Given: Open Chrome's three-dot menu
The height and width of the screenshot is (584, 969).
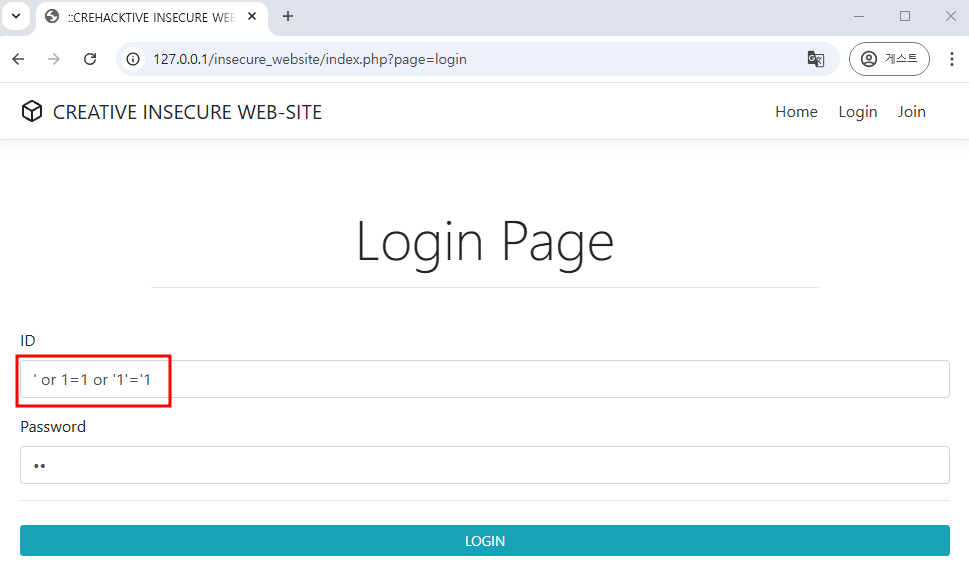Looking at the screenshot, I should [x=952, y=59].
